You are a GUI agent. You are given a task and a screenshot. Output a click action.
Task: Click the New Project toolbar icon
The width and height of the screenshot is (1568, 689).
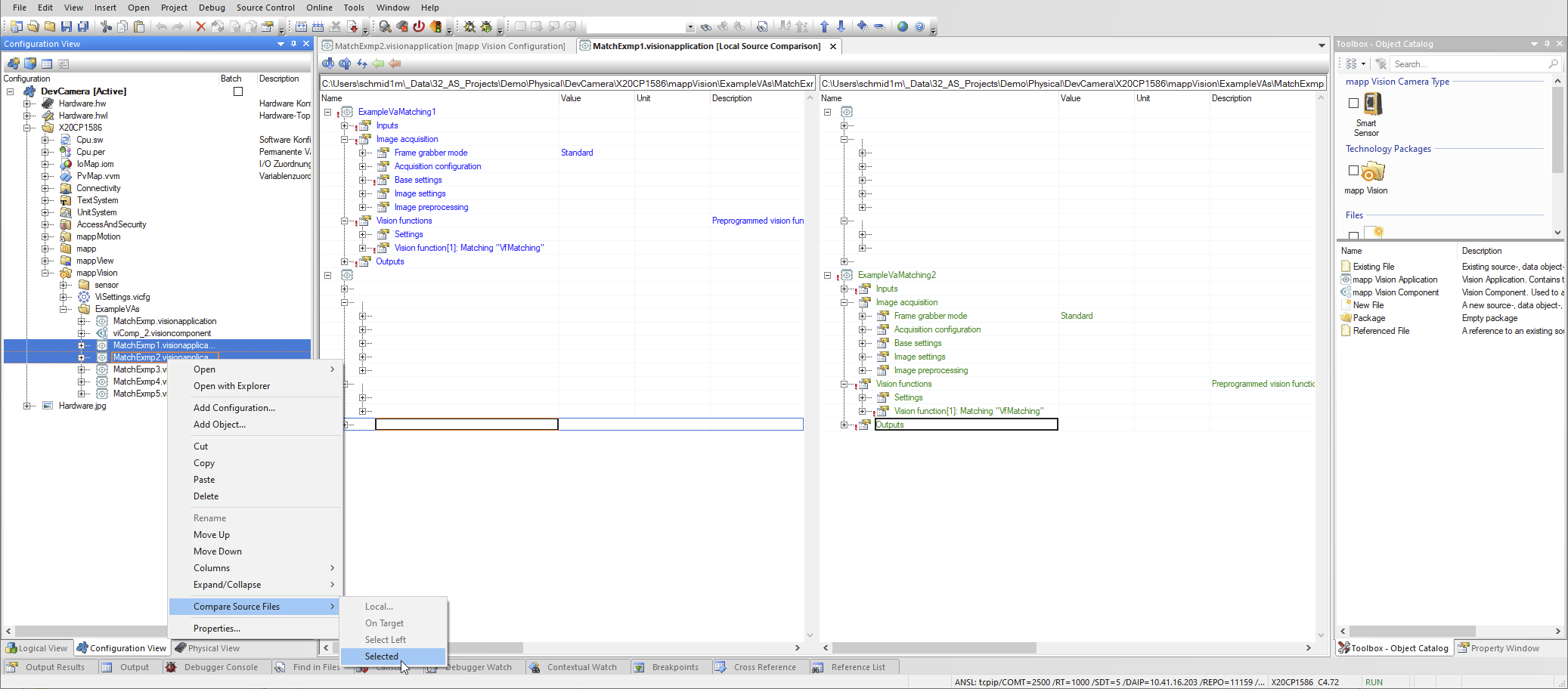coord(16,26)
